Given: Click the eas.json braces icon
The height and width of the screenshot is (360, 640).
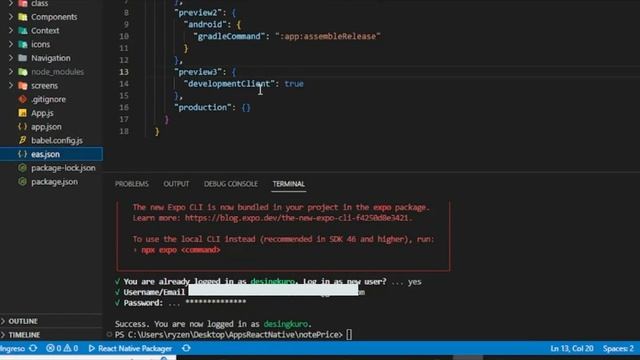Looking at the screenshot, I should [22, 154].
